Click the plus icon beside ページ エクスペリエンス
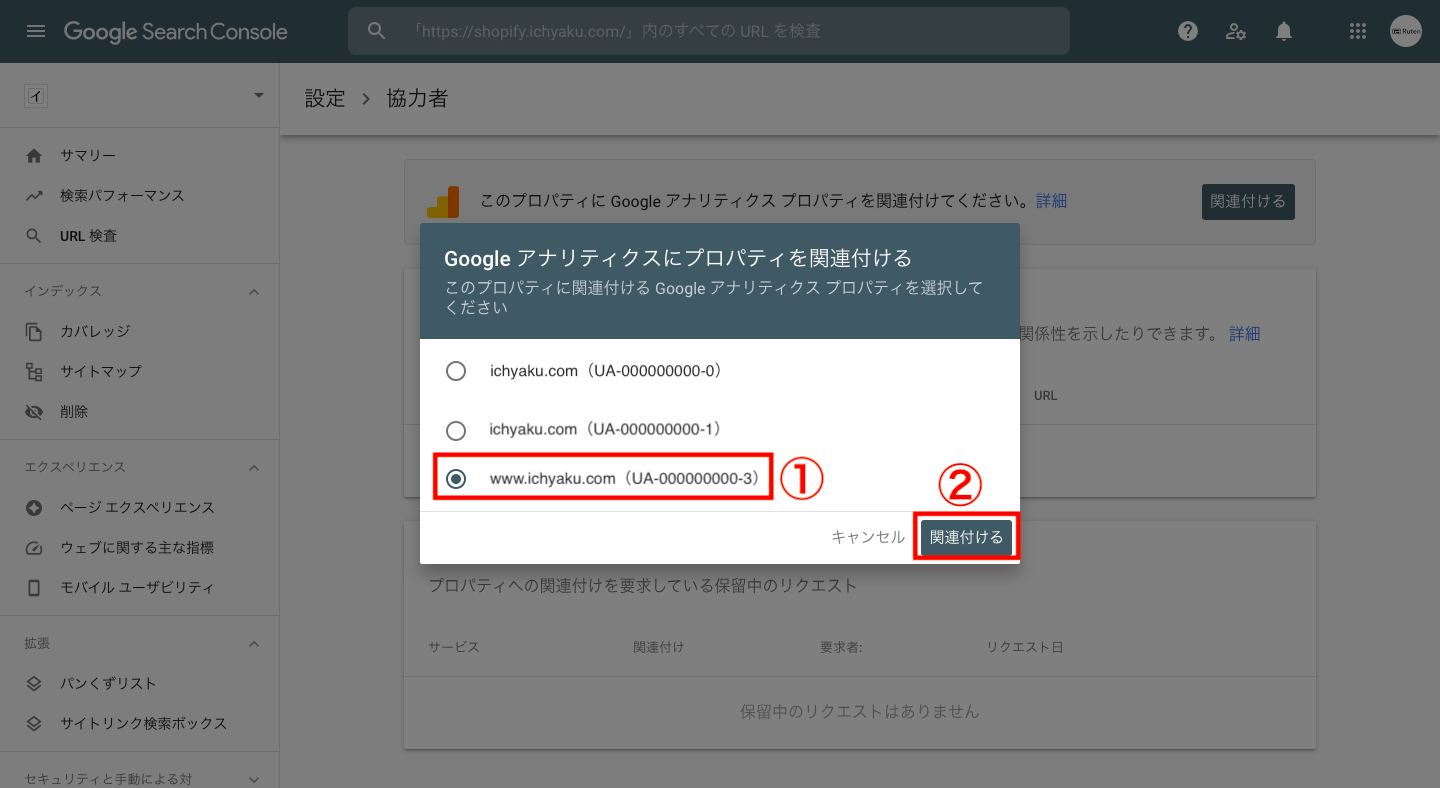Screen dimensions: 1440x788 tap(34, 508)
